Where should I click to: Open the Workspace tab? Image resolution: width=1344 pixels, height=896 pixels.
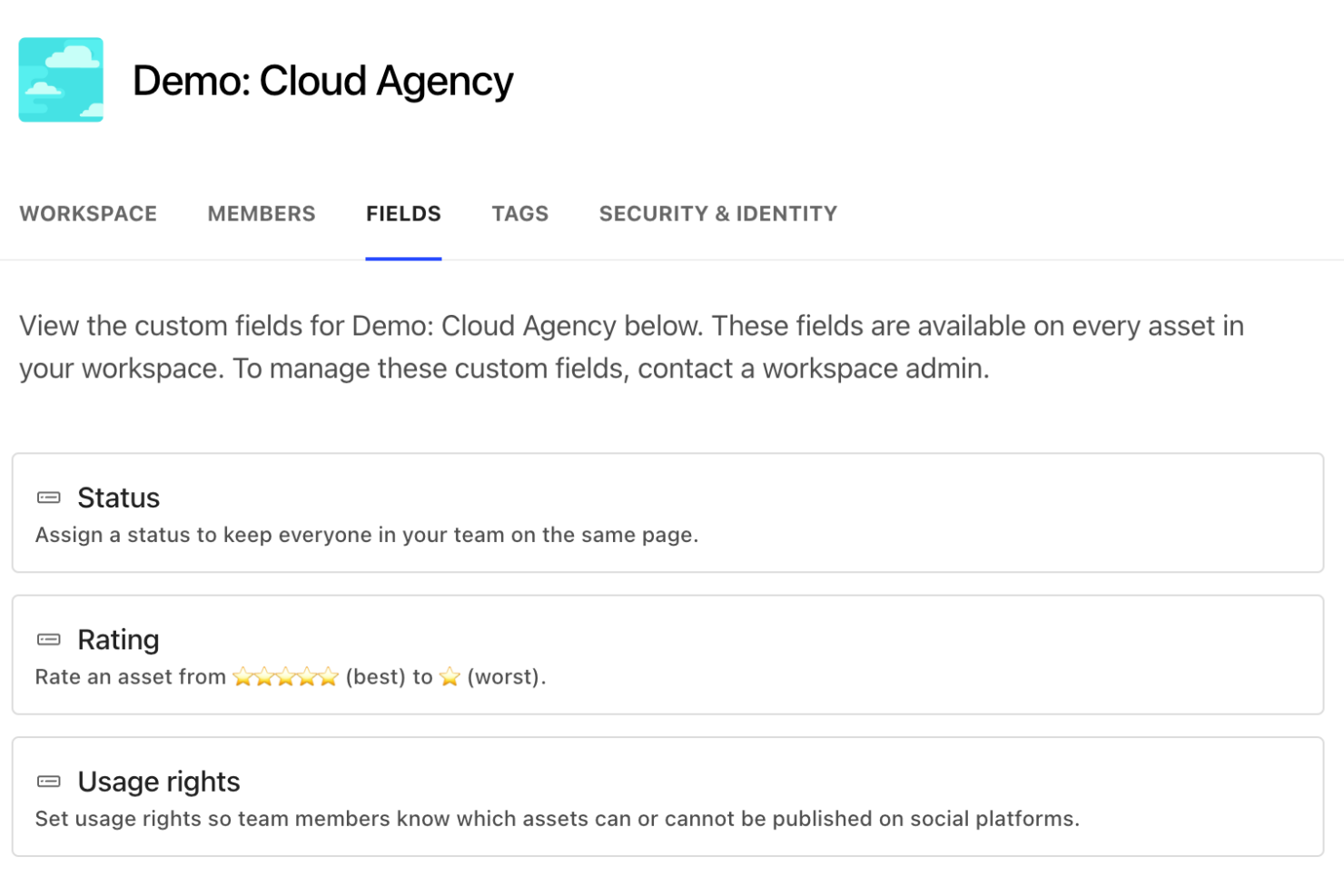point(88,214)
